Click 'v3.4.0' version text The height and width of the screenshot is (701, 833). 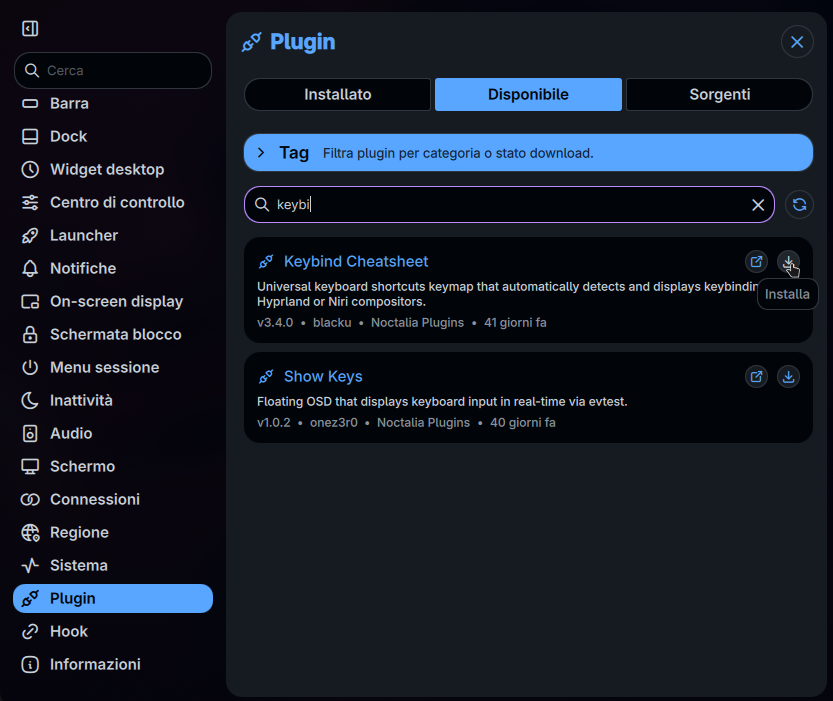(x=275, y=323)
